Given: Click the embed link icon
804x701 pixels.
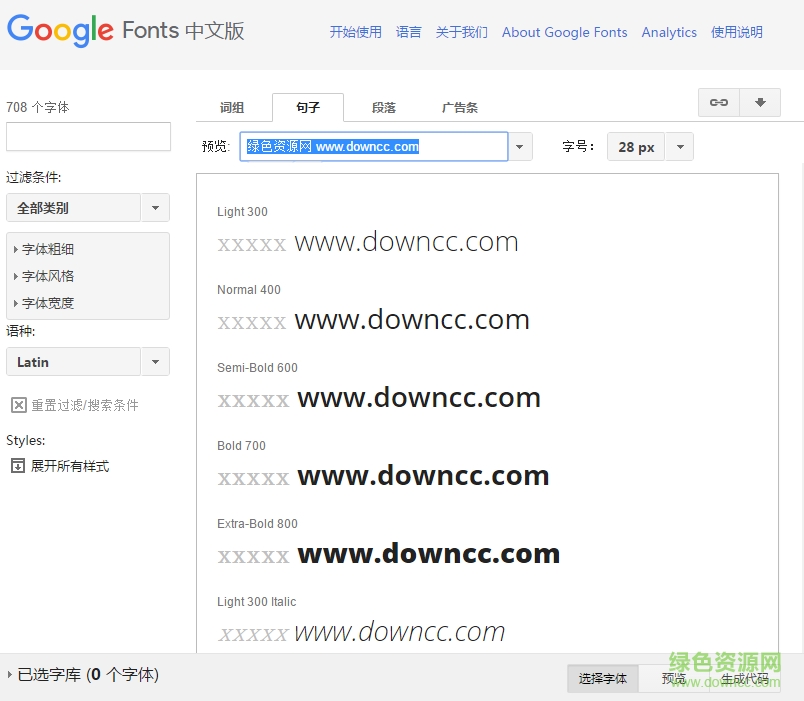Looking at the screenshot, I should [718, 102].
